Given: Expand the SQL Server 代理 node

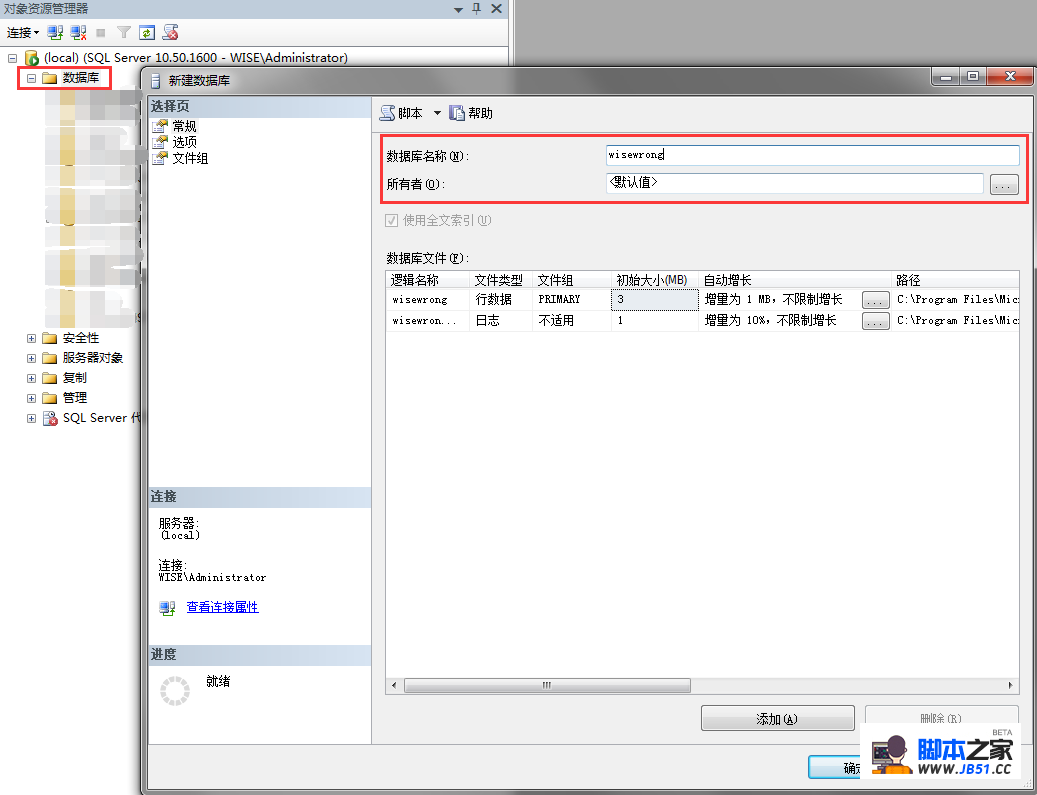Looking at the screenshot, I should pos(30,418).
